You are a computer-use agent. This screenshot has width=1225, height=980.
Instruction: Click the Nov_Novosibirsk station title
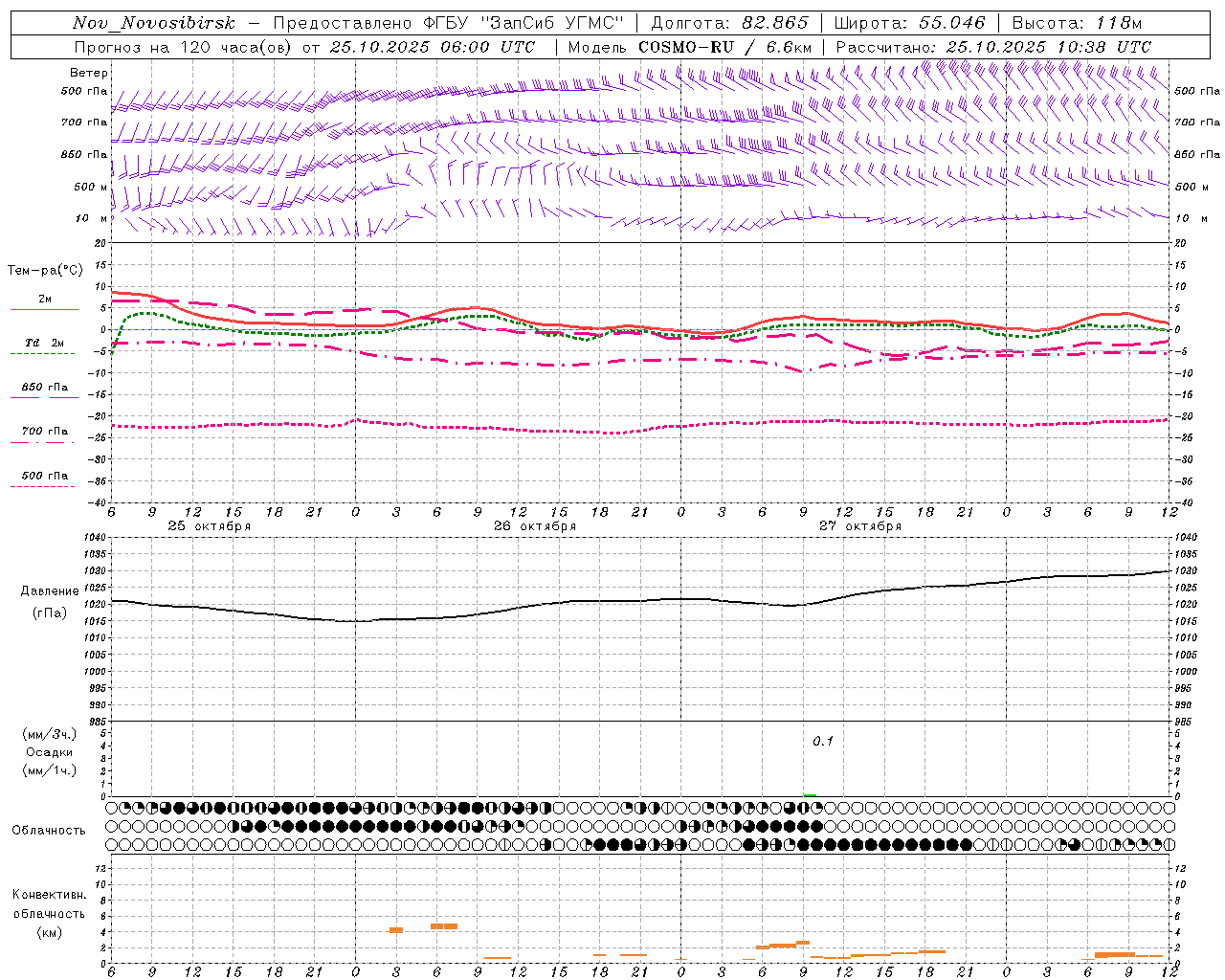(x=154, y=23)
